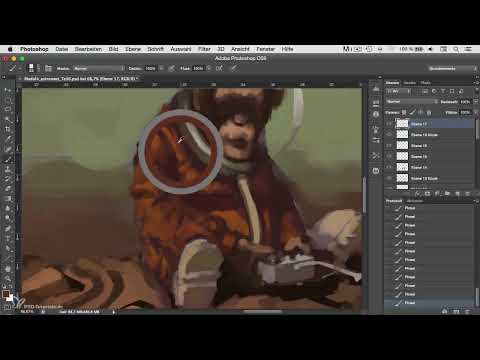Open the Fenster menu
Viewport: 480px width, 360px height.
(x=265, y=49)
